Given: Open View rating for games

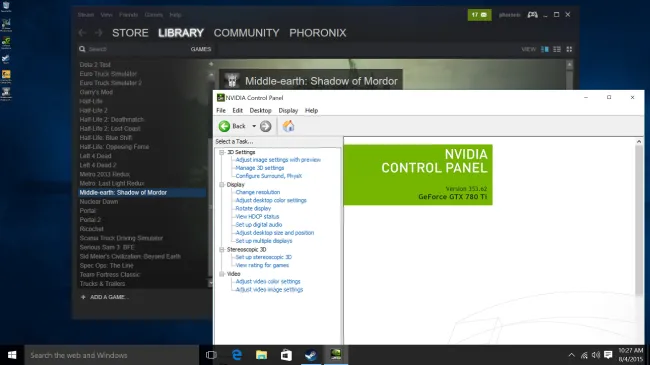Looking at the screenshot, I should (x=262, y=265).
